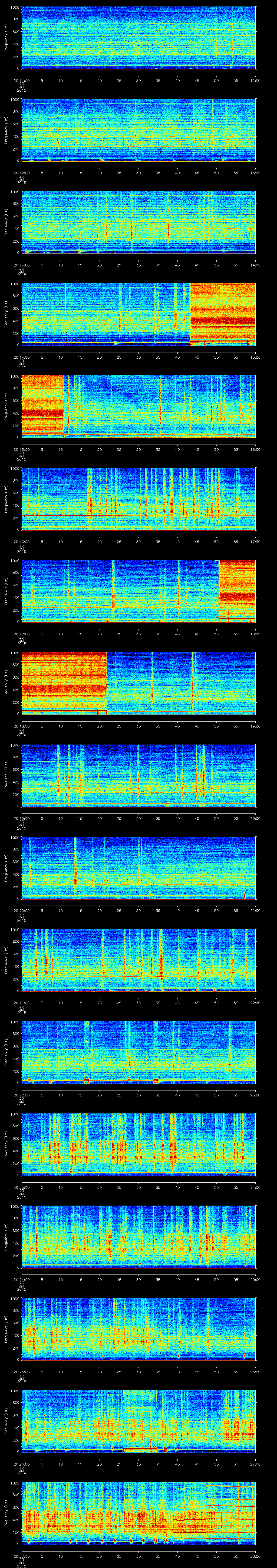Click the 24:00 end time label
The image size is (277, 1568).
click(256, 1187)
